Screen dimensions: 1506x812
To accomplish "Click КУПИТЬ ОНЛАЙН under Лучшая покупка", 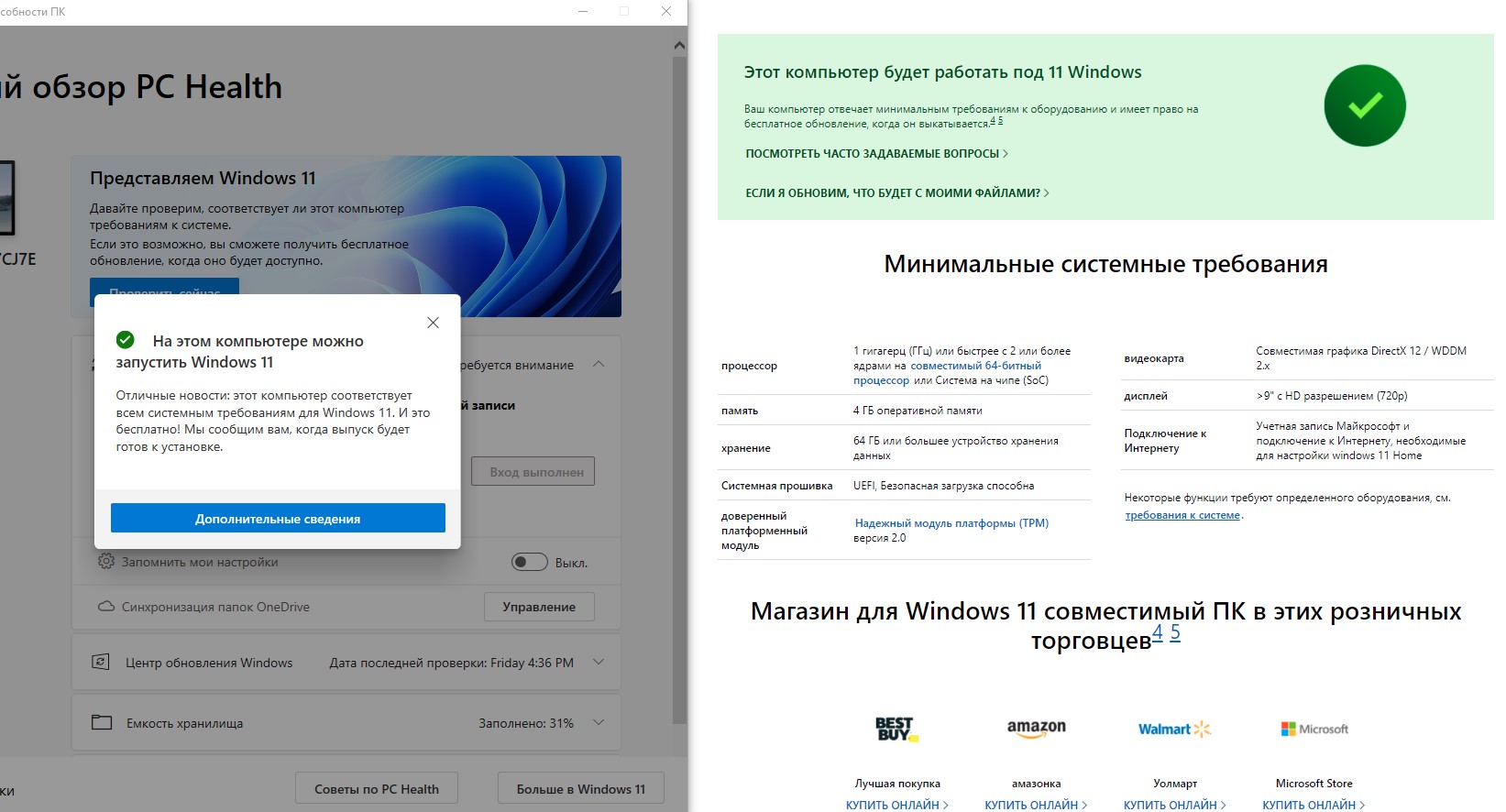I will [896, 806].
